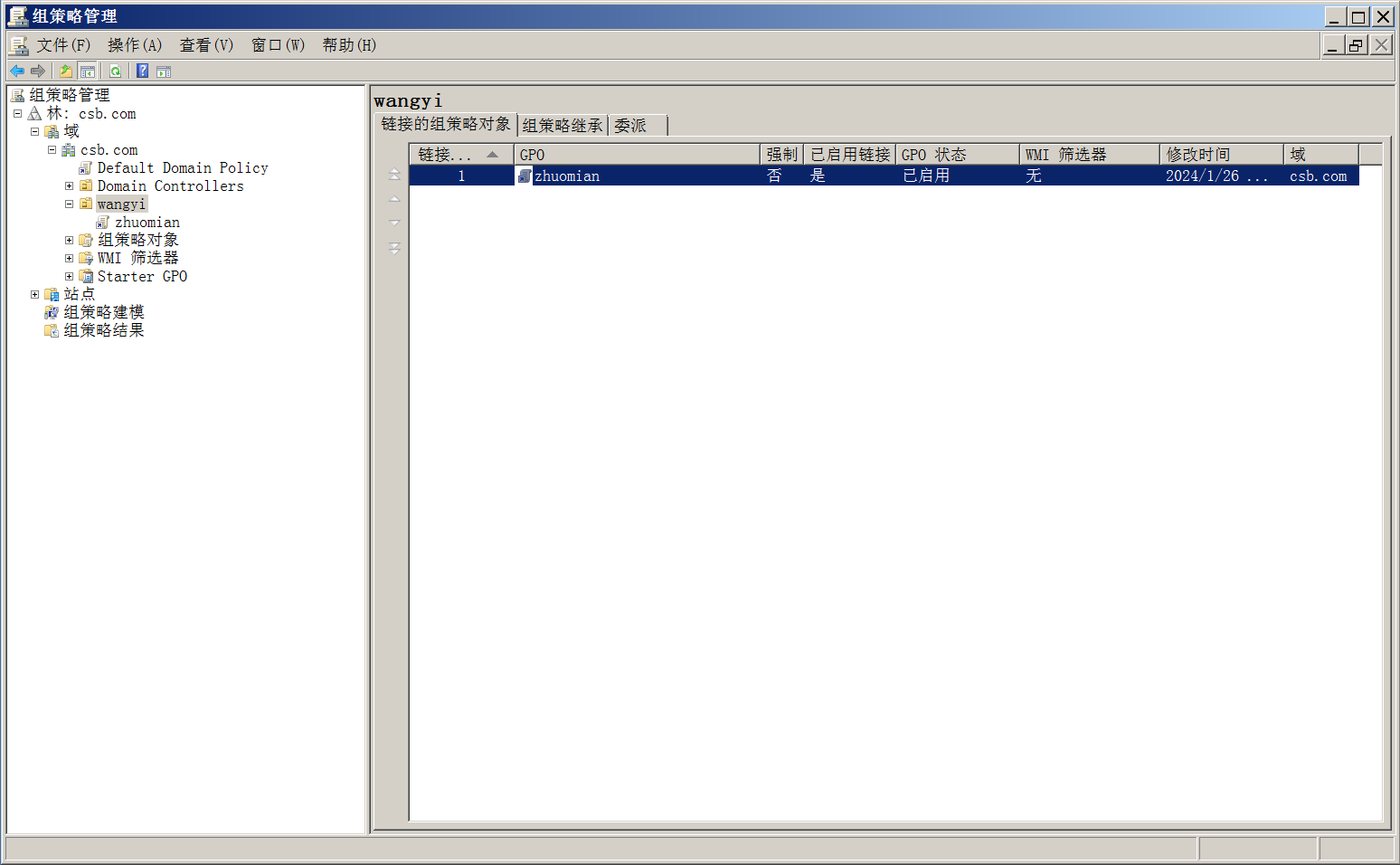Click the zhuomian GPO icon in the list row

click(525, 176)
